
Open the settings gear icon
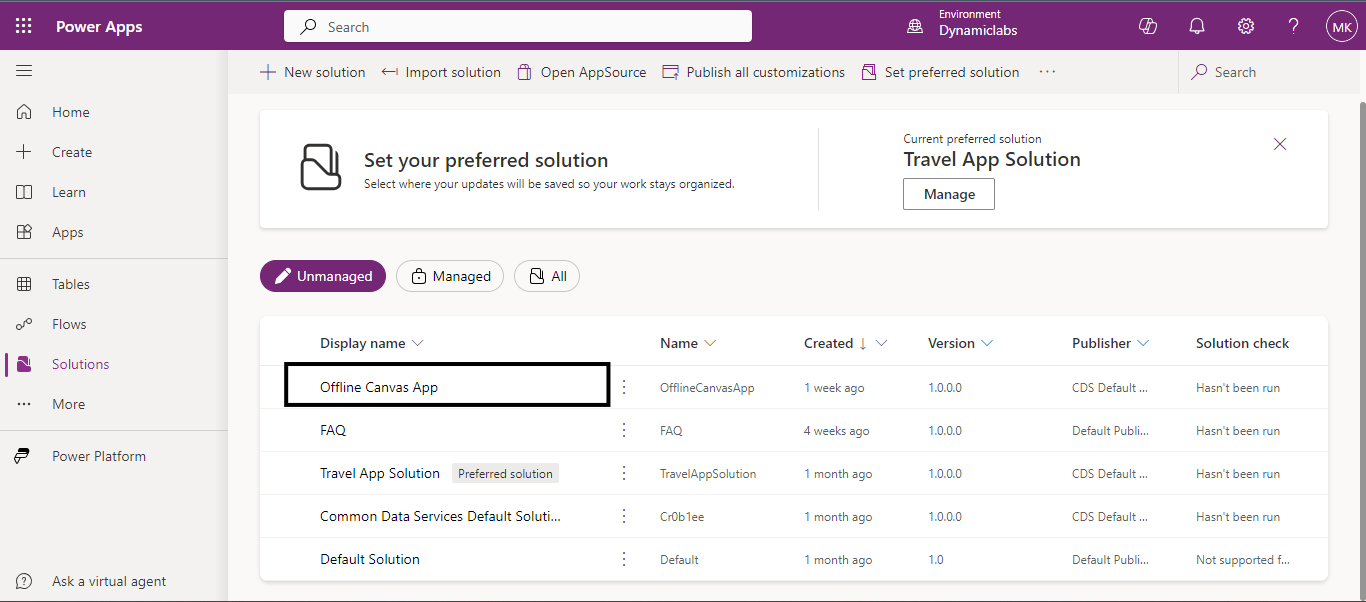point(1246,26)
